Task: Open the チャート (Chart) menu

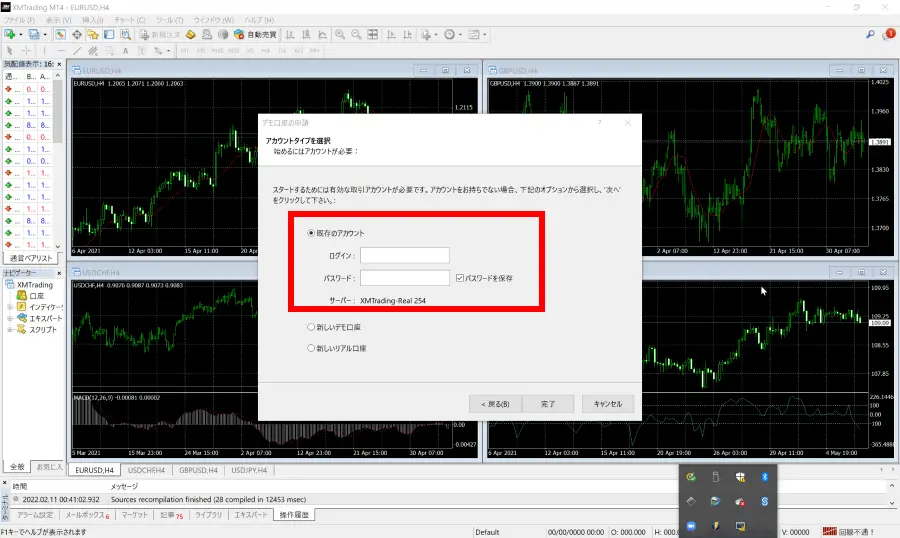Action: 130,20
